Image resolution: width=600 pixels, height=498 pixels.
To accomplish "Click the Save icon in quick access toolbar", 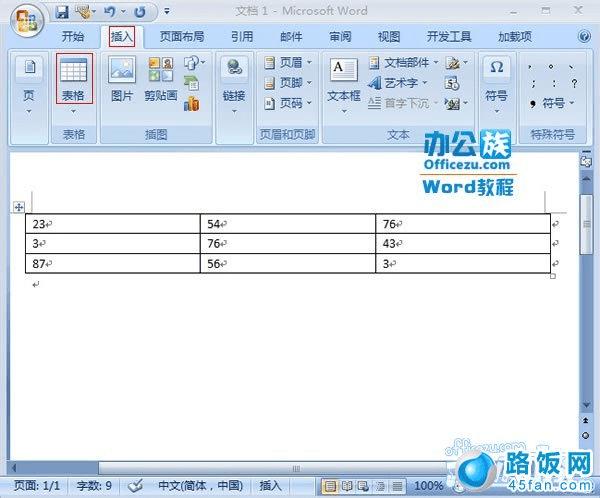I will point(62,12).
